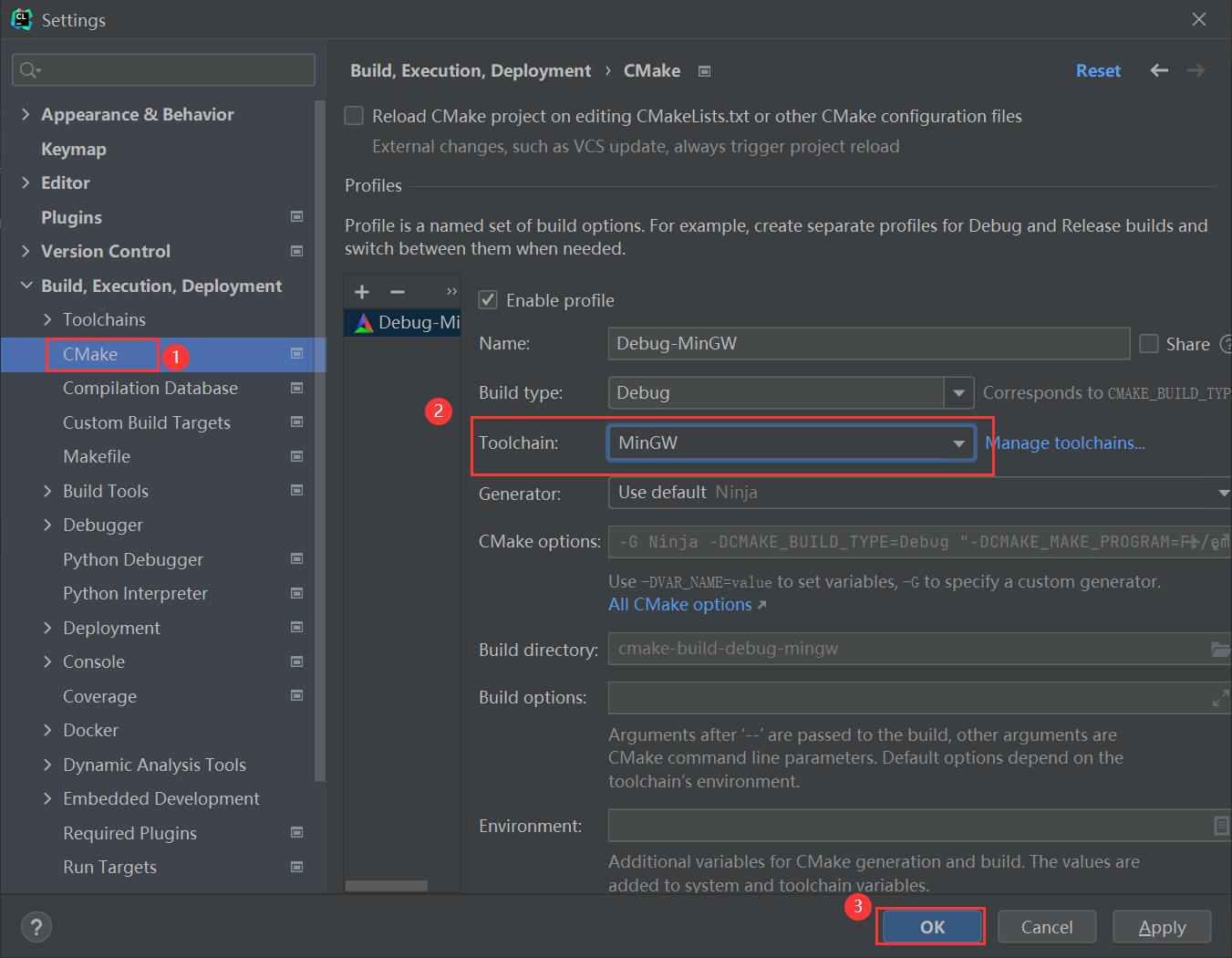
Task: Click into the settings search field
Action: (163, 70)
